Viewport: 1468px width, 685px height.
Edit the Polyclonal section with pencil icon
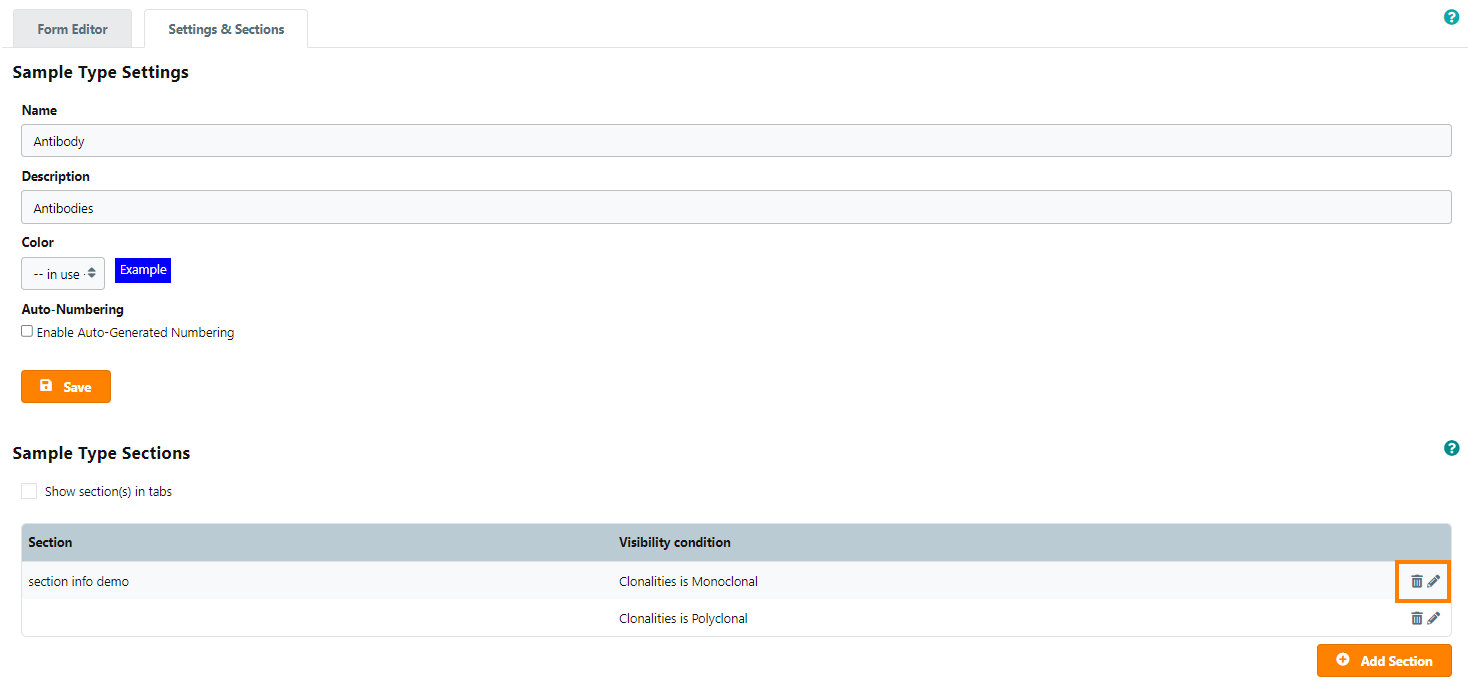click(x=1433, y=618)
